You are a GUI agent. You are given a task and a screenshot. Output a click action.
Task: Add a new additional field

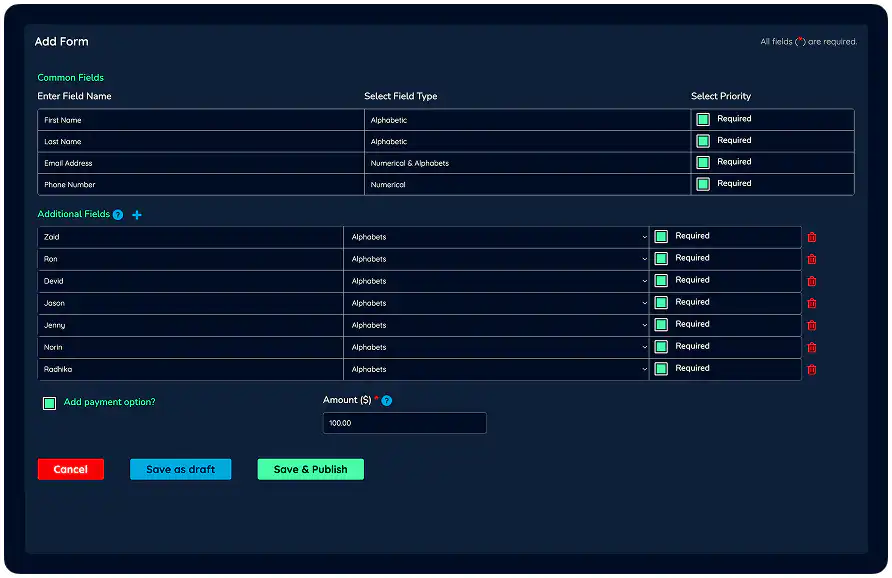click(137, 214)
